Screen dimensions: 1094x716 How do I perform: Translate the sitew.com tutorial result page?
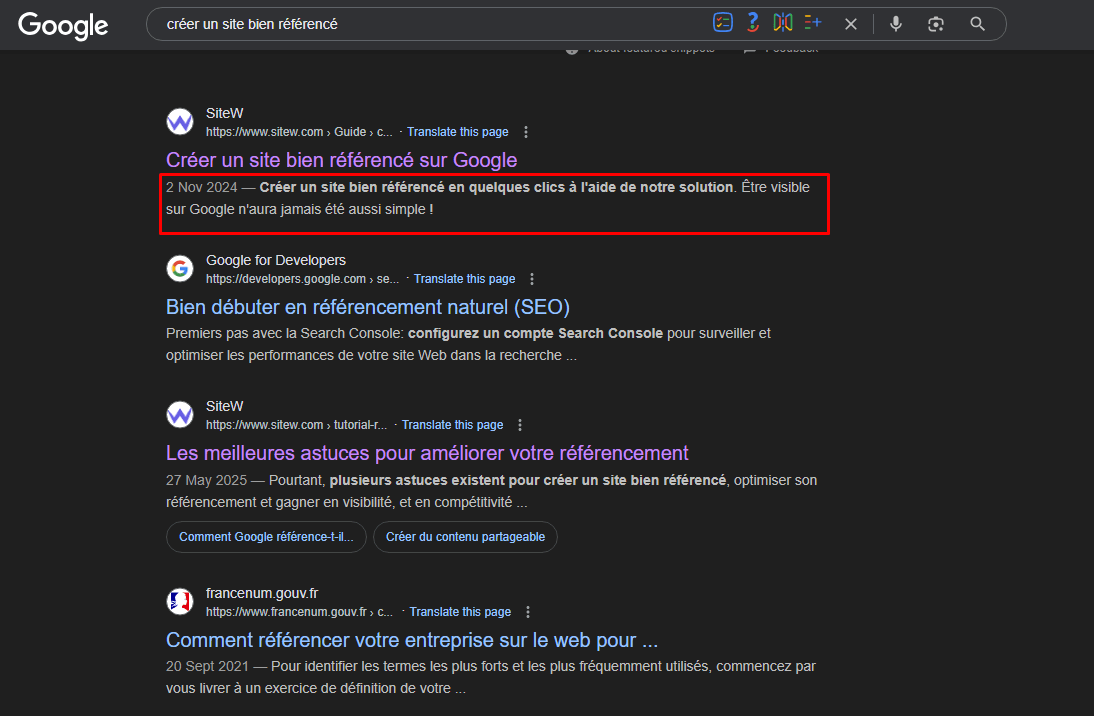click(452, 425)
